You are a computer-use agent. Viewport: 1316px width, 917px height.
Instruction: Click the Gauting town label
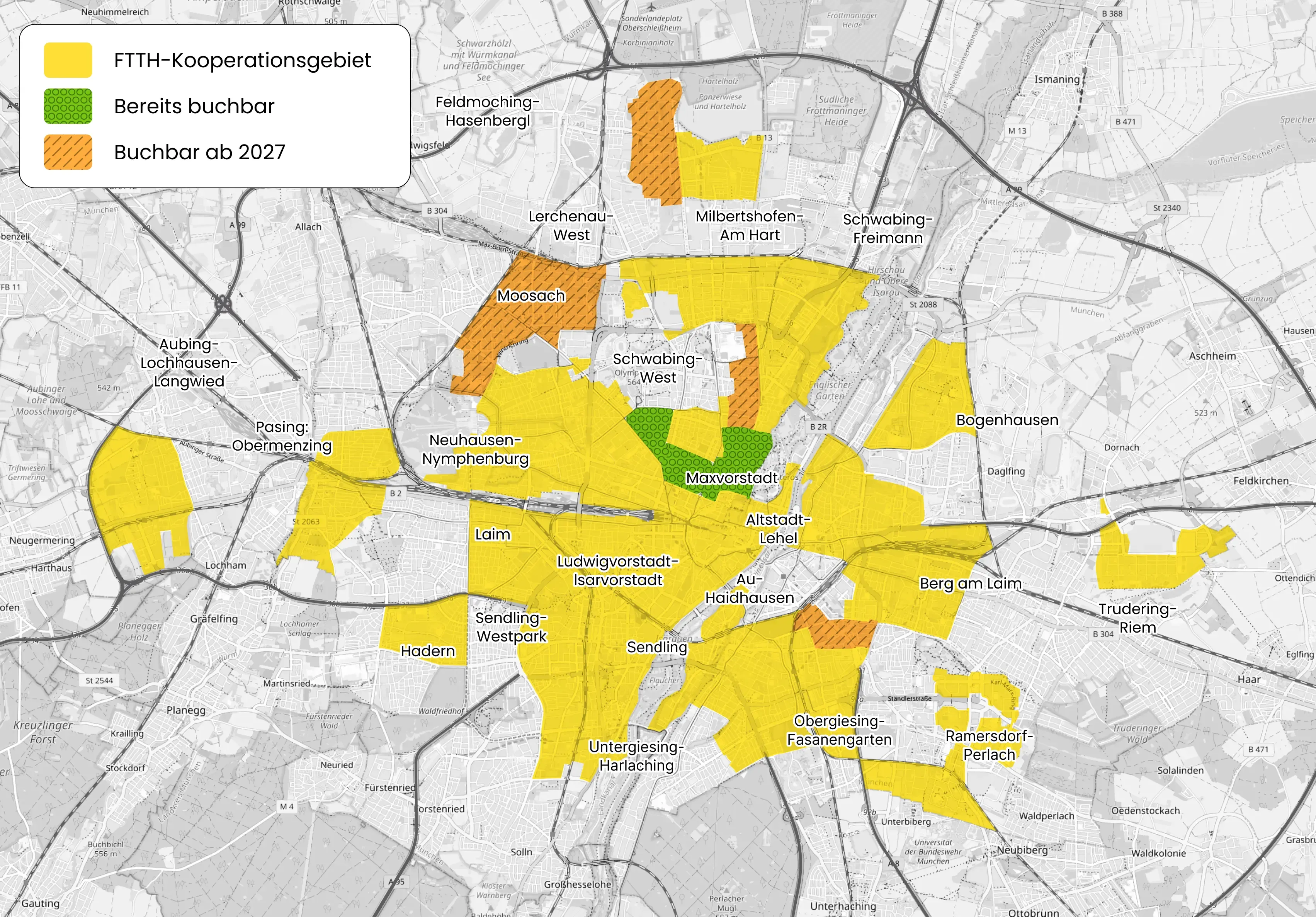click(40, 903)
